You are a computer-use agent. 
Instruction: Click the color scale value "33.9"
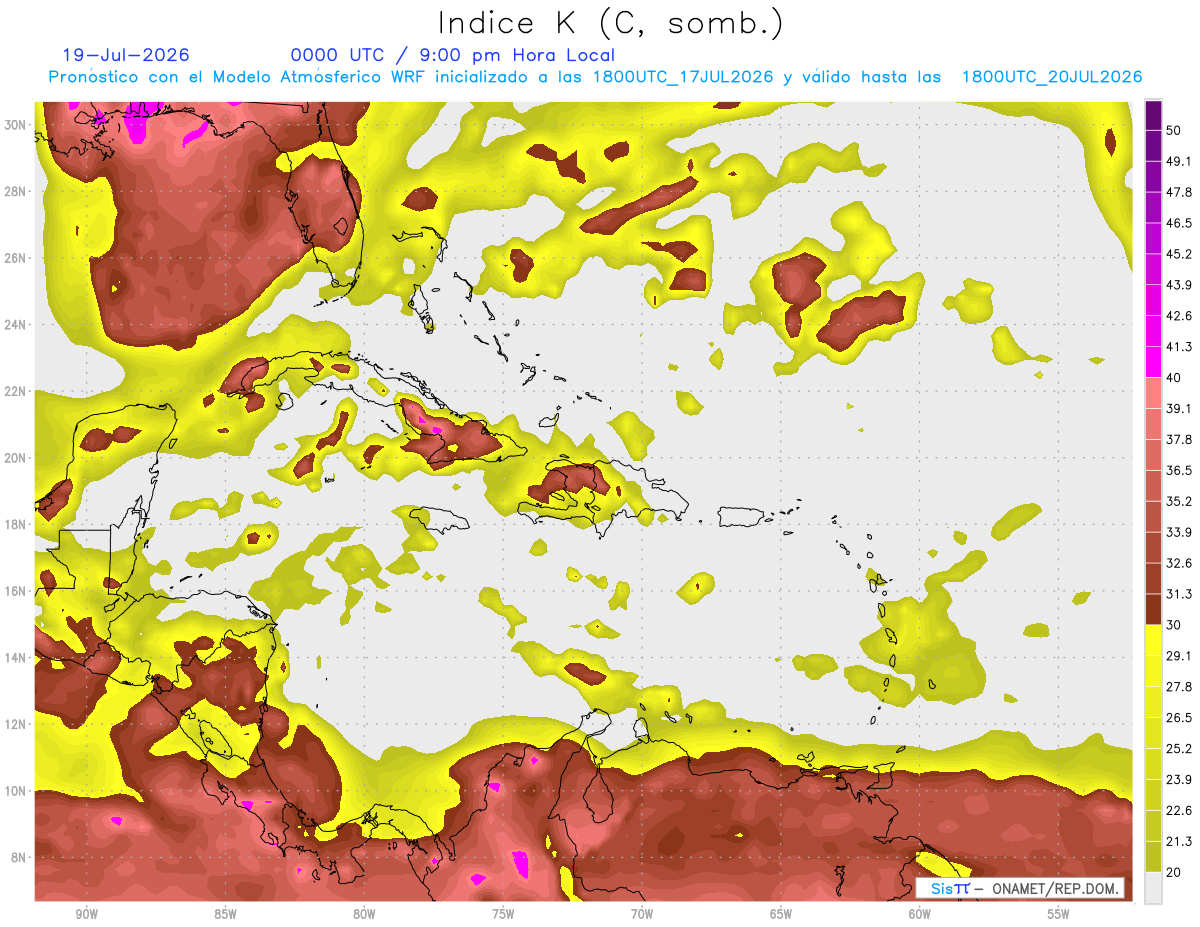coord(1178,532)
